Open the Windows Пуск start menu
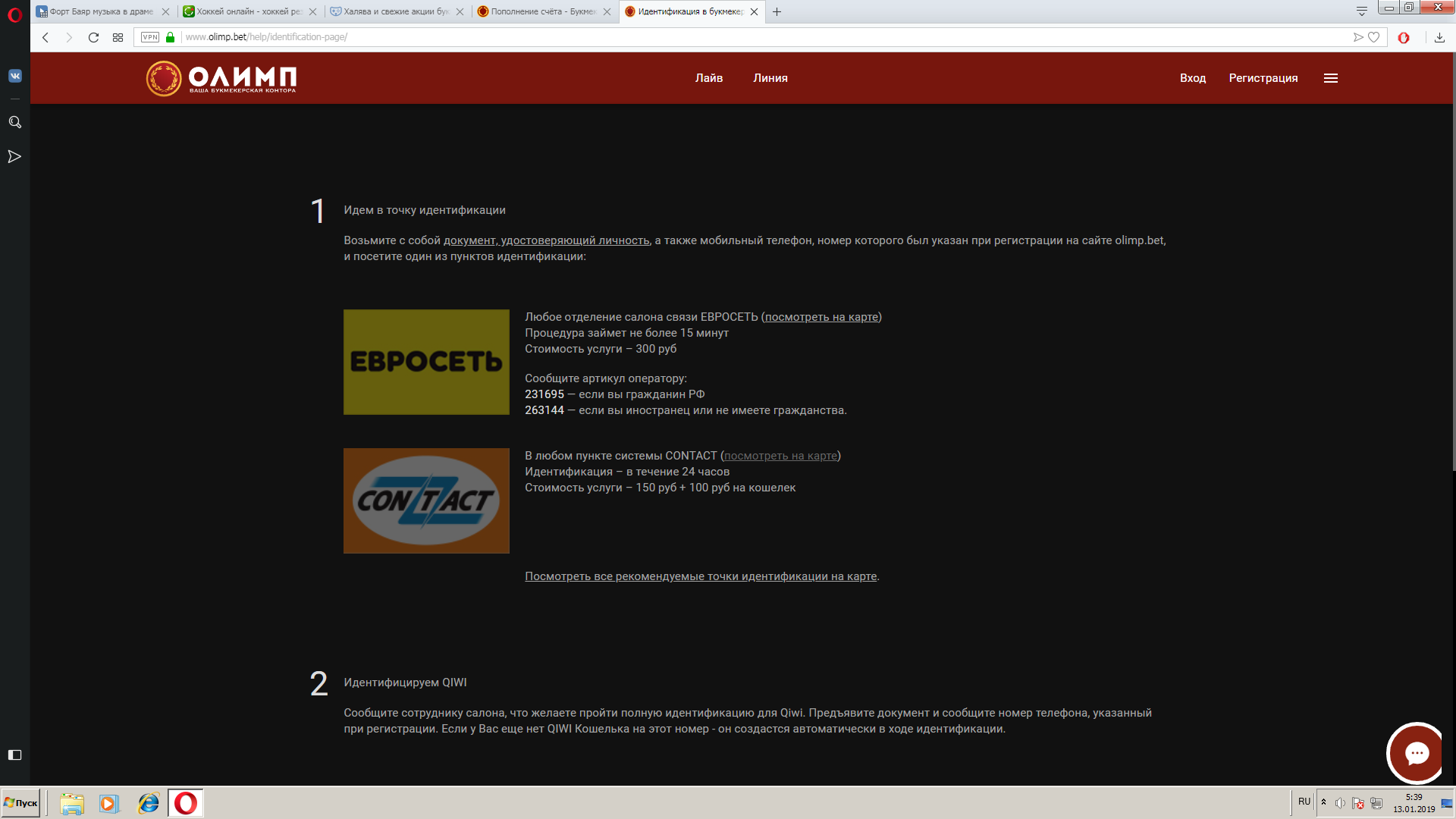The height and width of the screenshot is (819, 1456). click(x=20, y=803)
